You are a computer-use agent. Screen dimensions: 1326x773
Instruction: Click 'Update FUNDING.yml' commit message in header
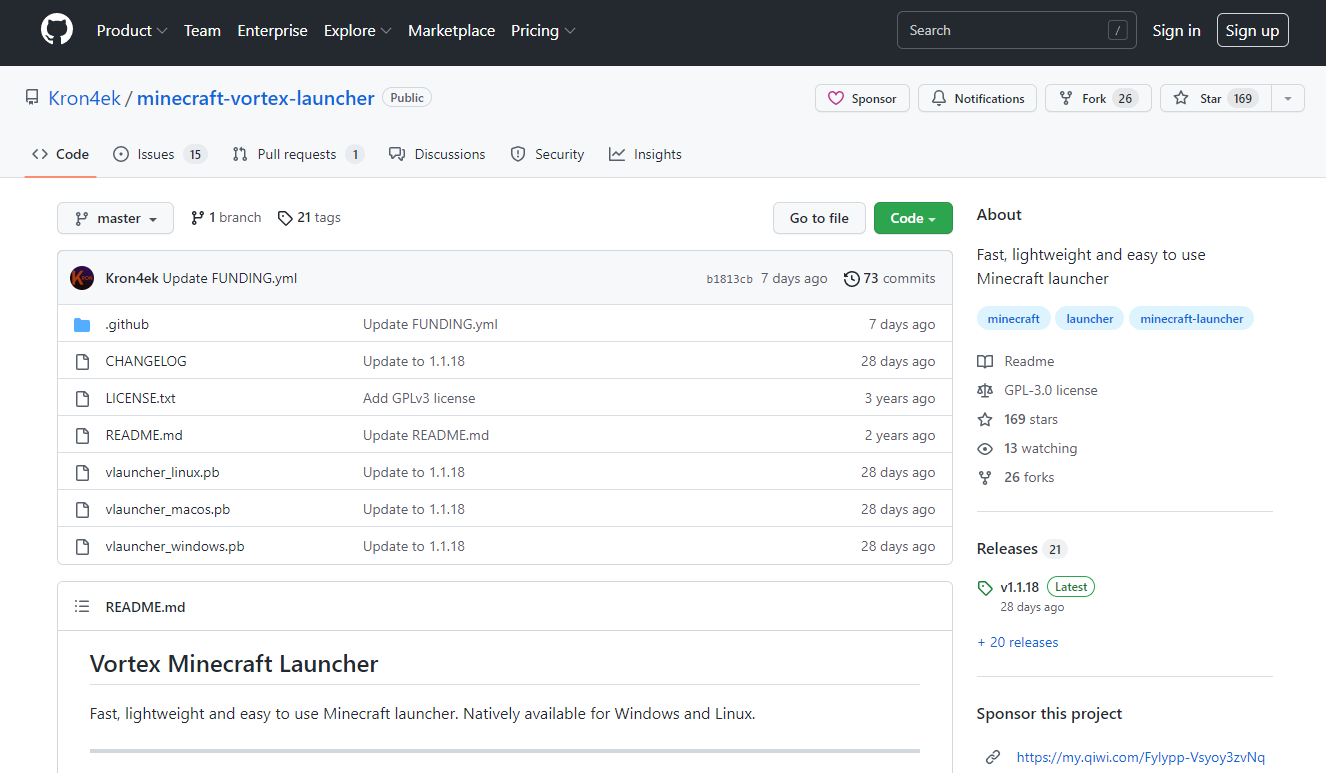230,278
